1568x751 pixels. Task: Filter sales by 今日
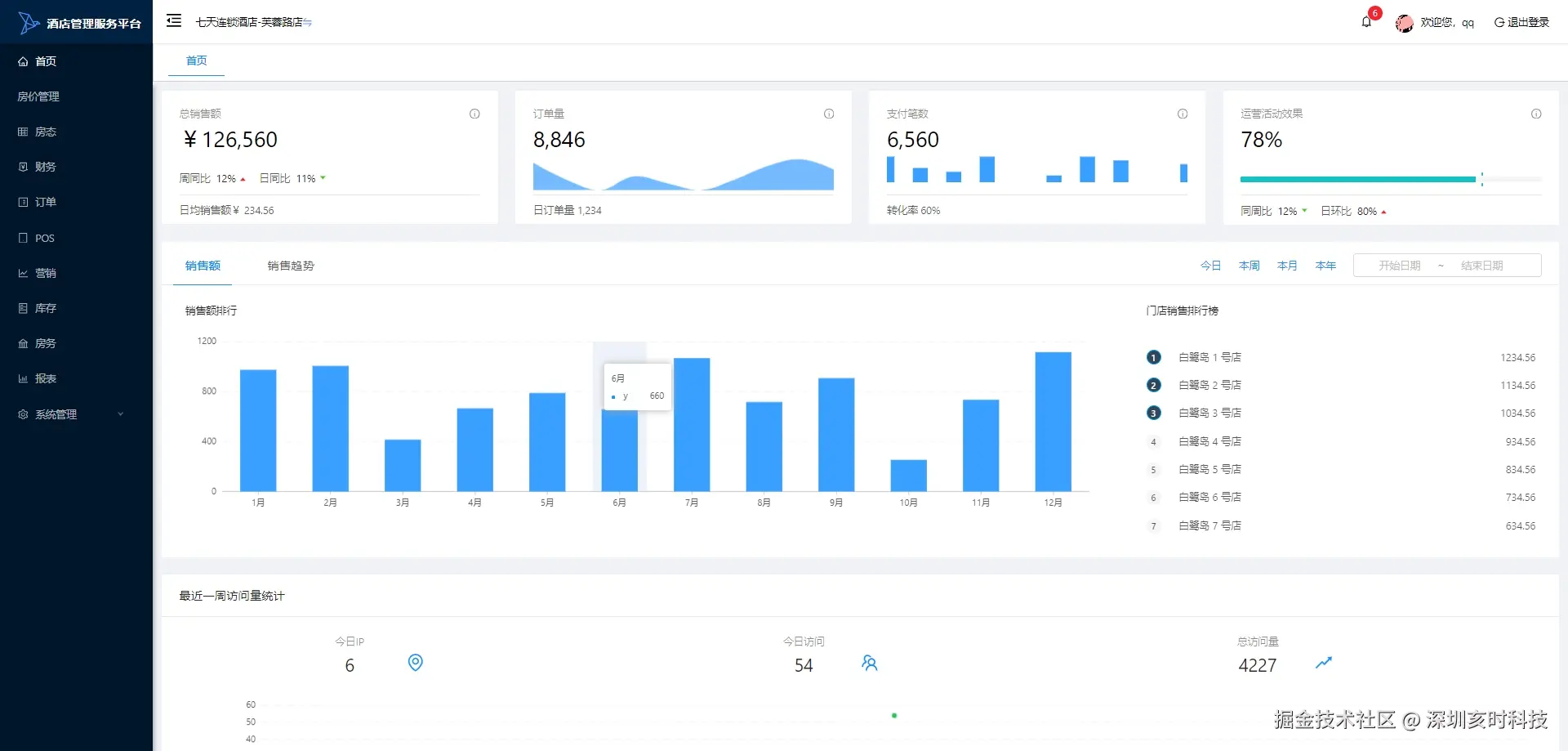pos(1210,266)
